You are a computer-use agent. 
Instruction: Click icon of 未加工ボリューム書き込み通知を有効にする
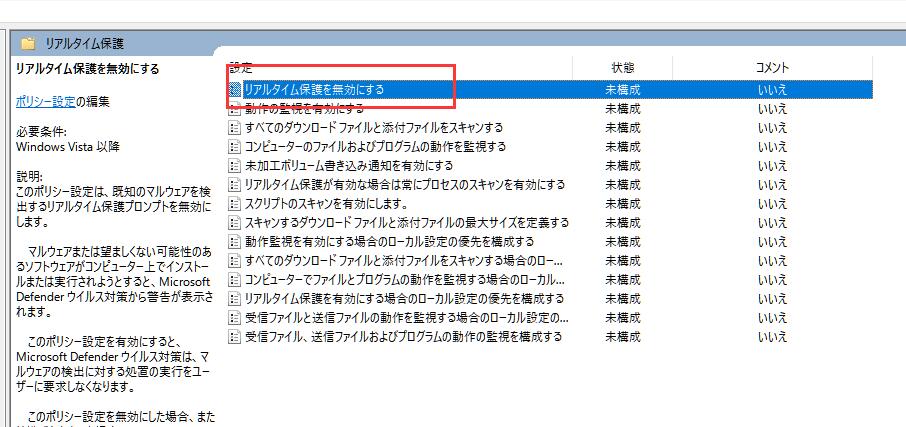coord(235,166)
